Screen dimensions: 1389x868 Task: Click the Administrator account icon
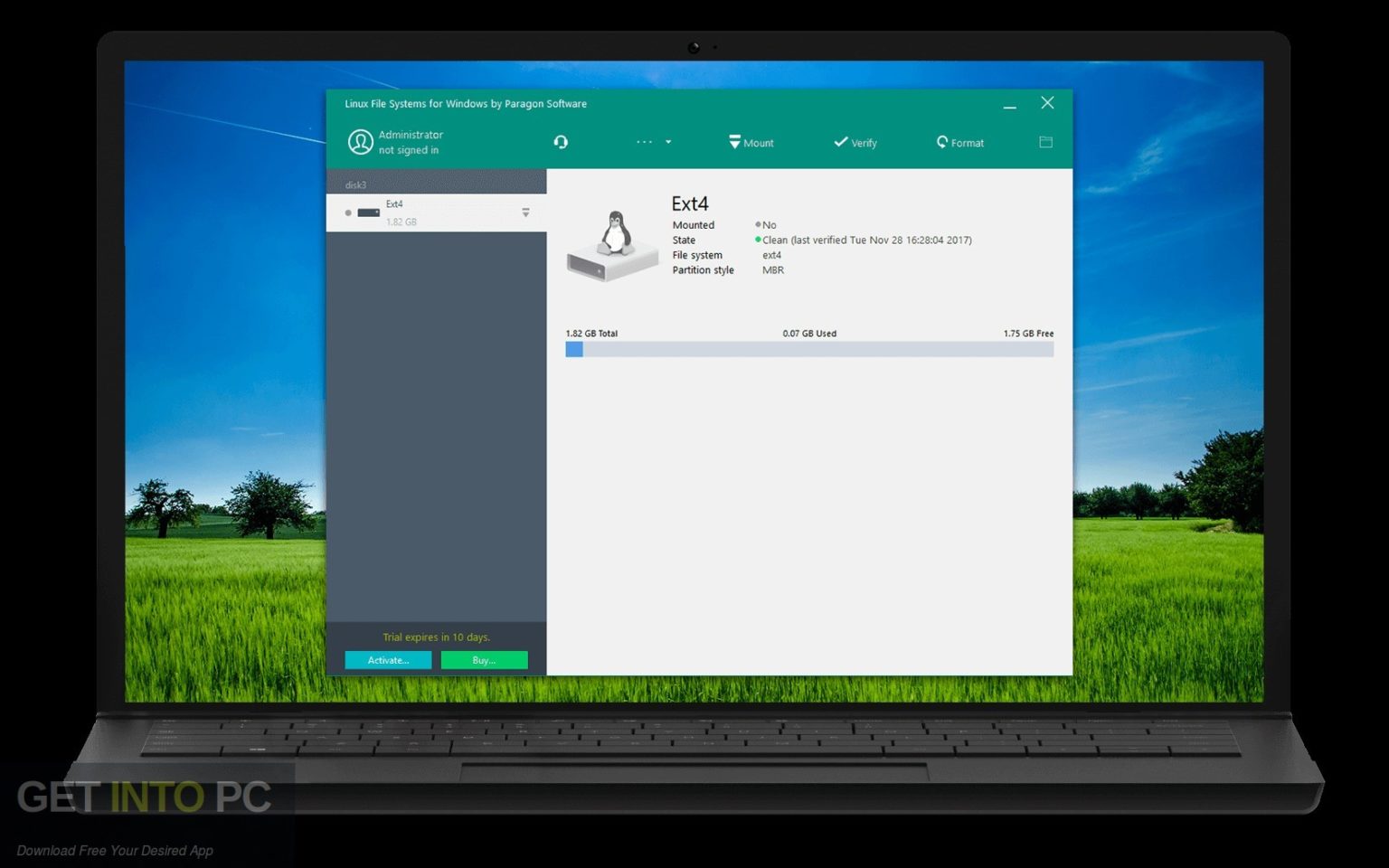point(361,142)
